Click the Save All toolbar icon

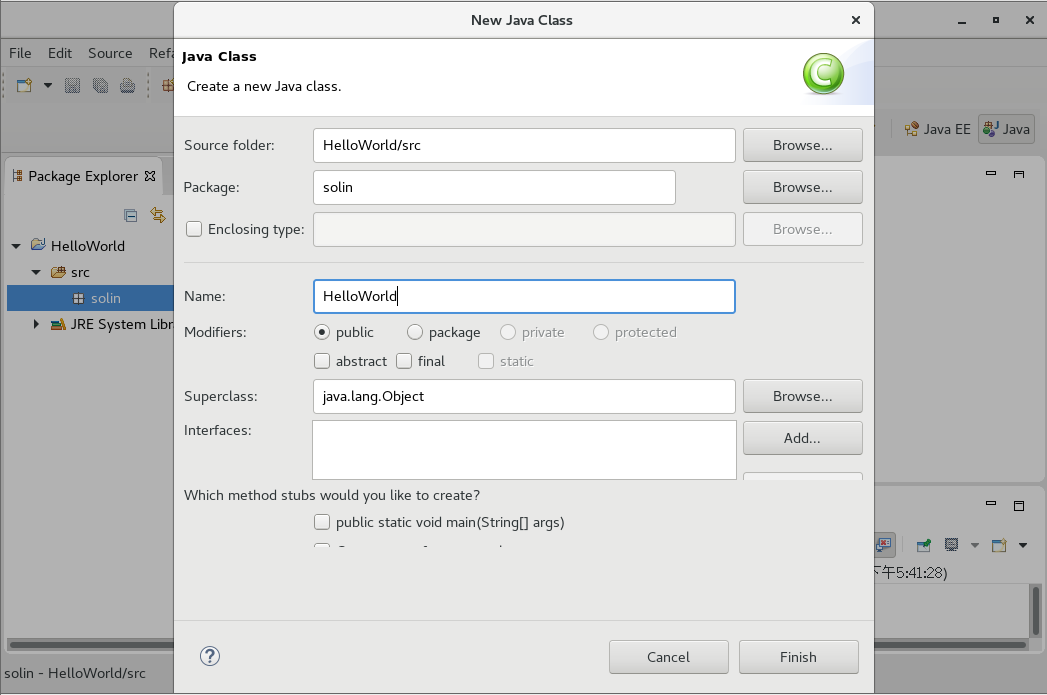click(100, 86)
